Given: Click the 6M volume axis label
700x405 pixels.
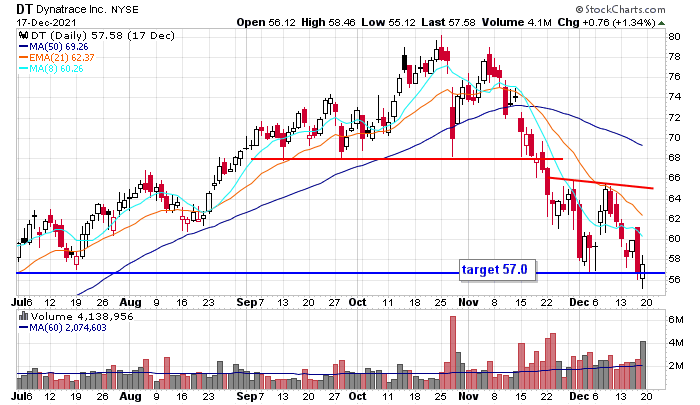Looking at the screenshot, I should pyautogui.click(x=676, y=320).
